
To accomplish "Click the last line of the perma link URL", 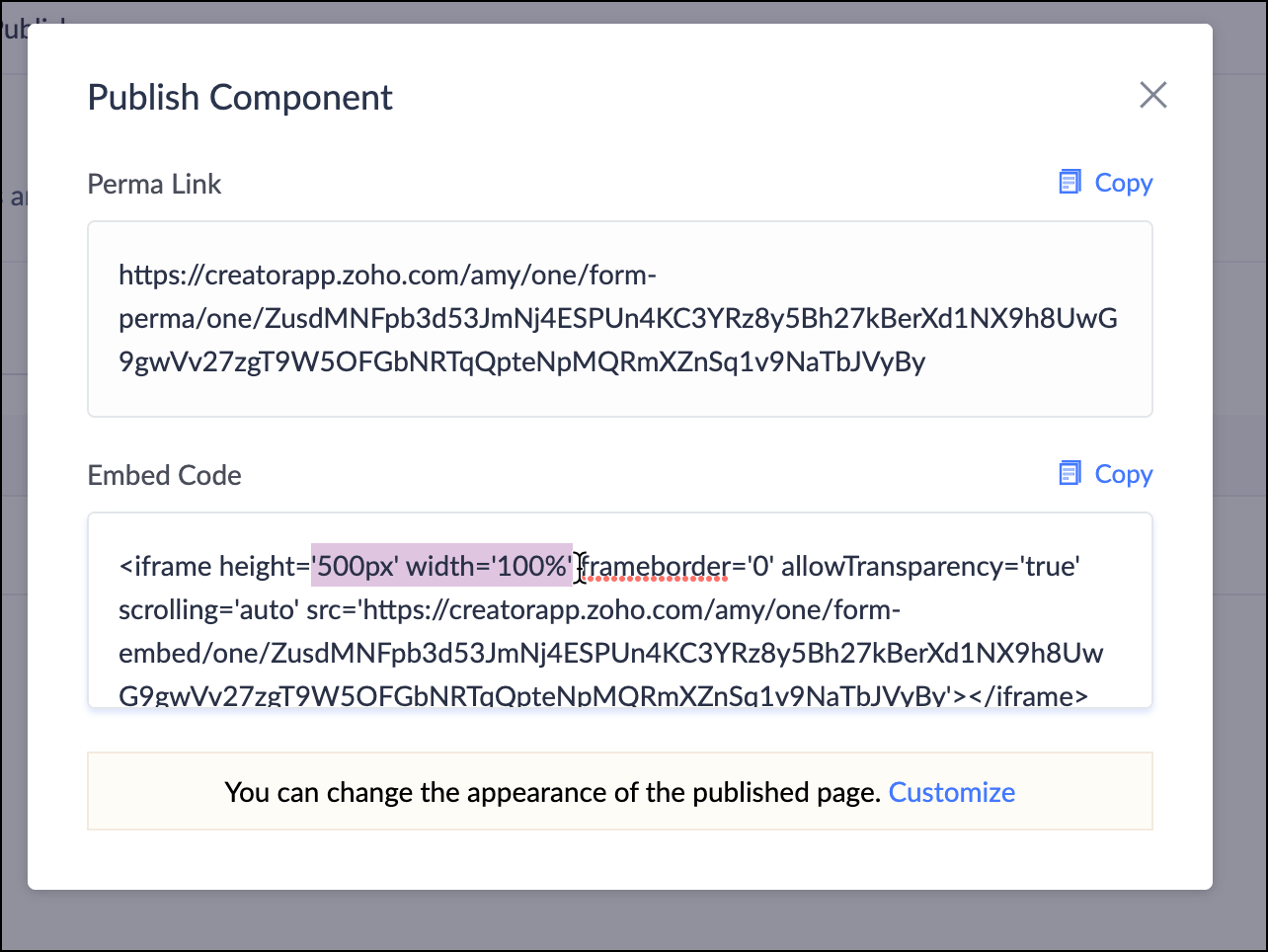I will pos(521,361).
